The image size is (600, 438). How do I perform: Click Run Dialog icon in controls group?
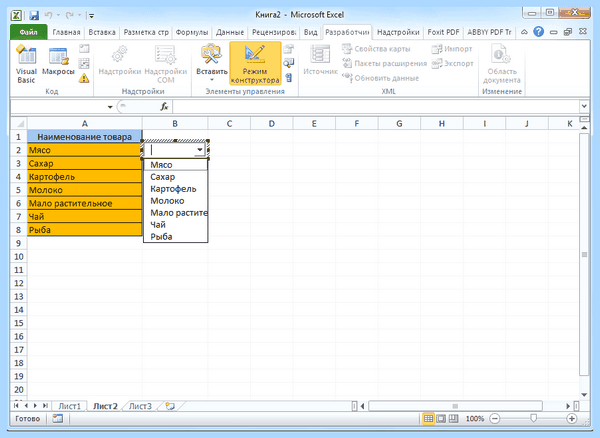[289, 78]
